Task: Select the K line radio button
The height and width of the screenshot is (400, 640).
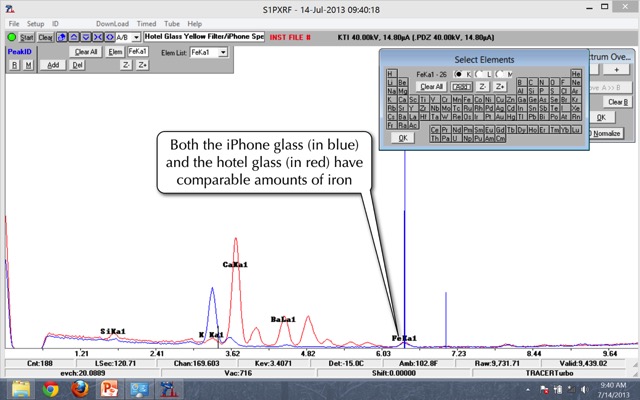Action: [x=460, y=74]
